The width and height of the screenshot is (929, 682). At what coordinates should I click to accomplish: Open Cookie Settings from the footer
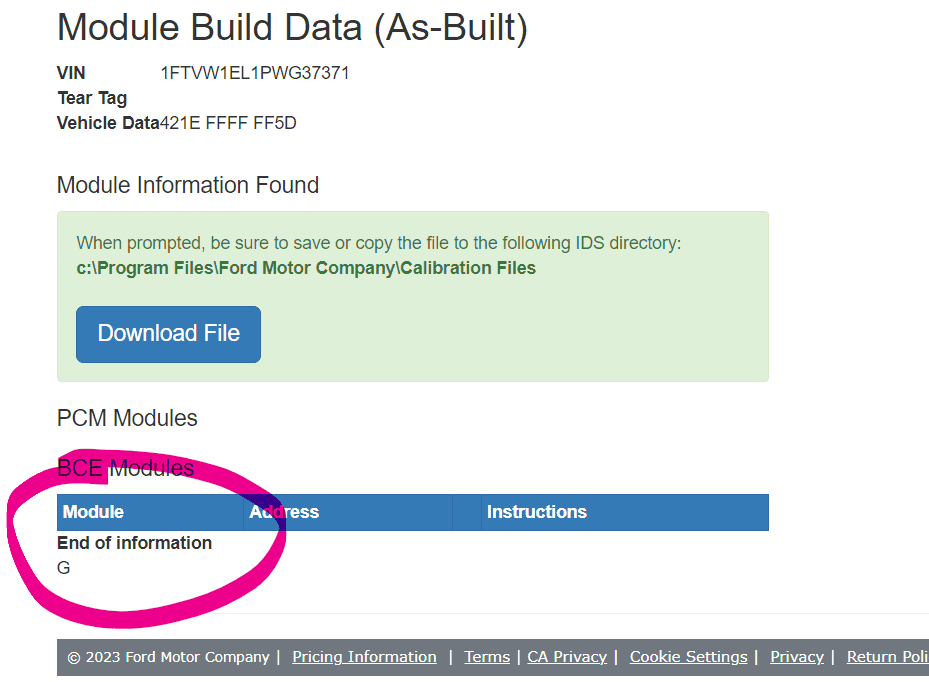coord(688,657)
